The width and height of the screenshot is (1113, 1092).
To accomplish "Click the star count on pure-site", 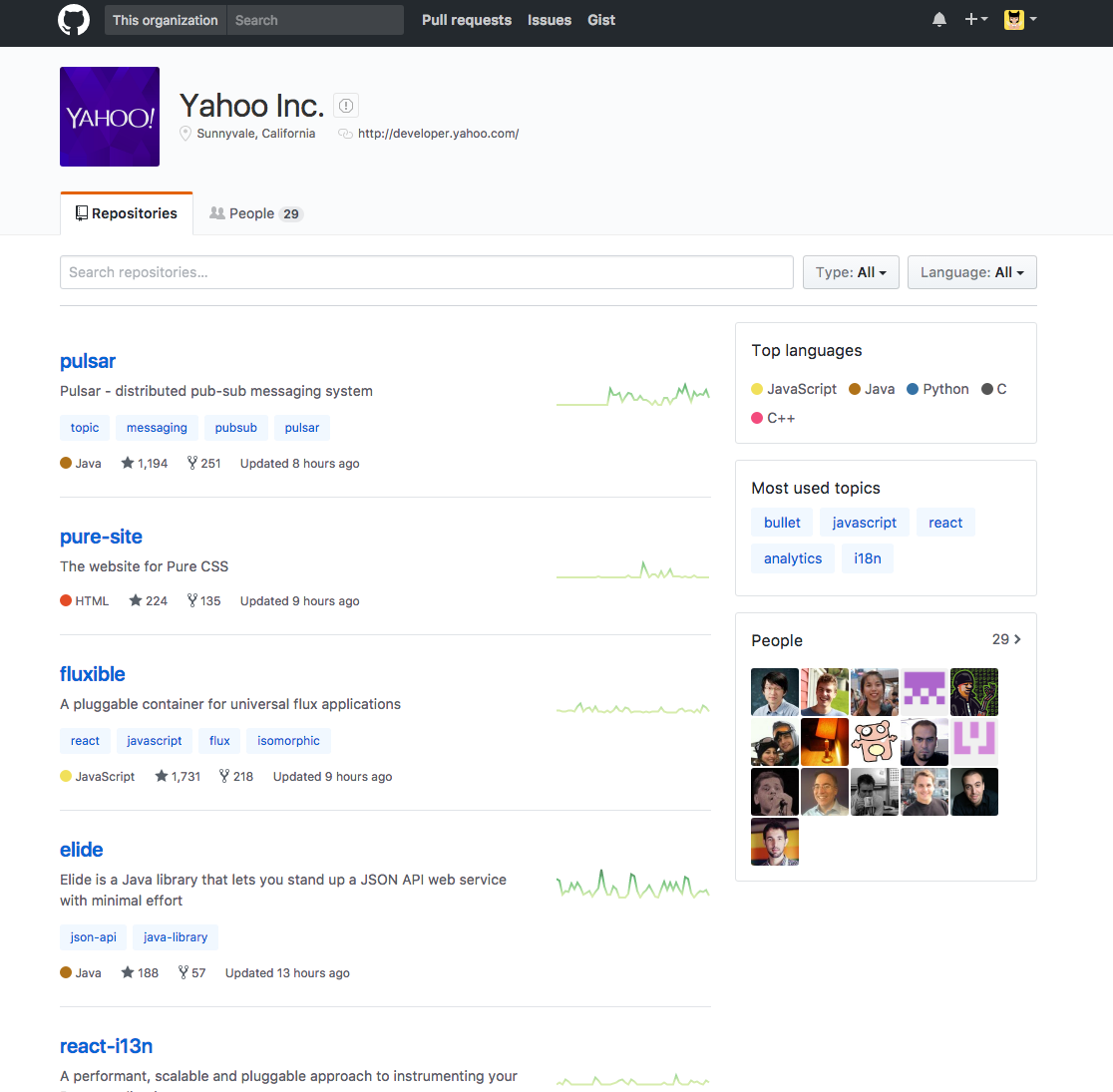I will (148, 600).
